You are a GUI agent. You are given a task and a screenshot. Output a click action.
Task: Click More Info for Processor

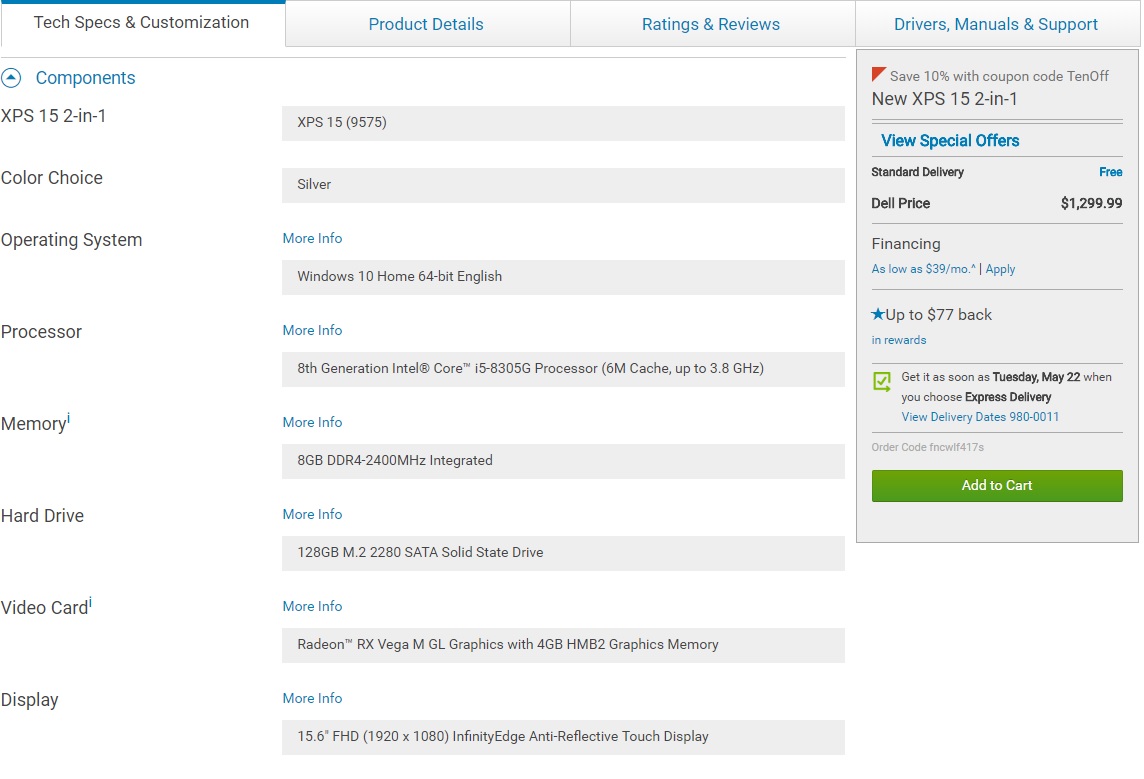[312, 330]
